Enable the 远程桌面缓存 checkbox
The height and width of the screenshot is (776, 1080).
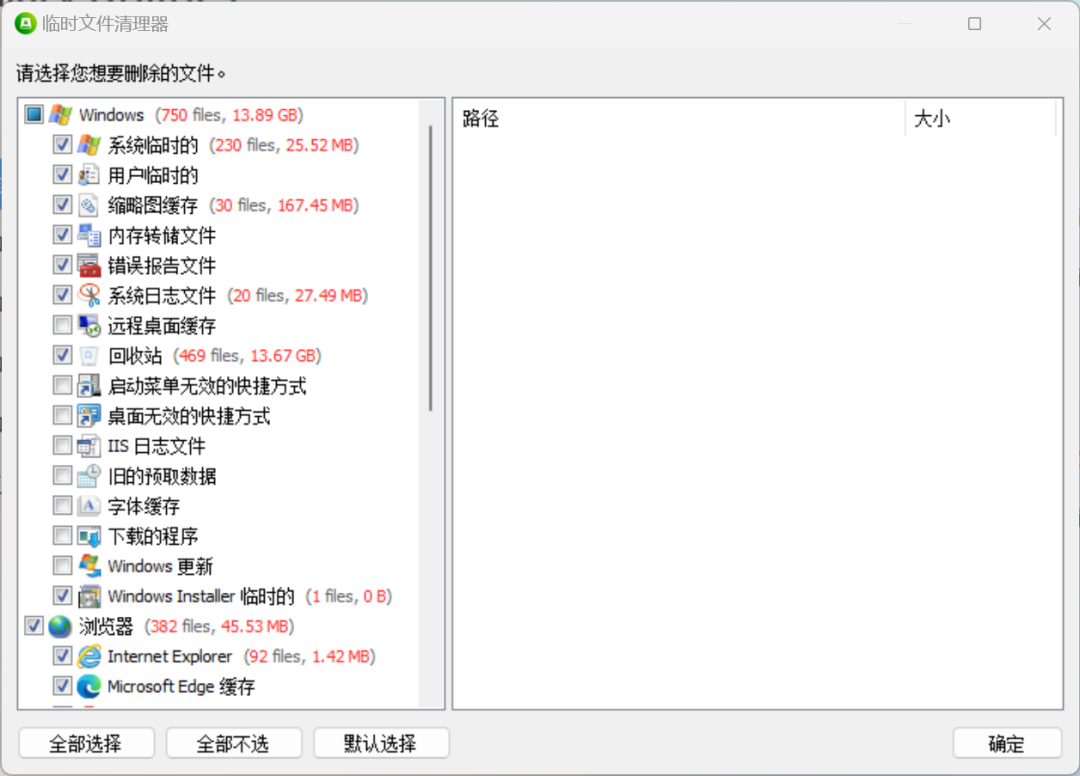point(62,325)
